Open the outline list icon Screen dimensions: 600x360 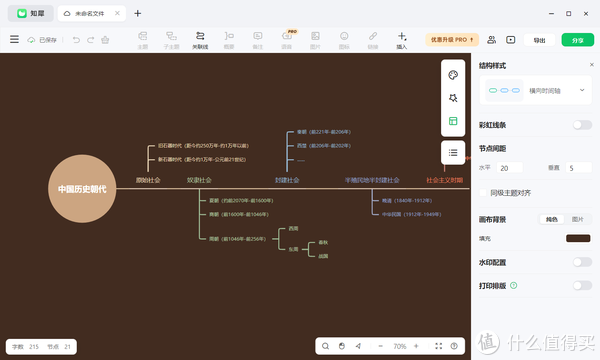453,153
